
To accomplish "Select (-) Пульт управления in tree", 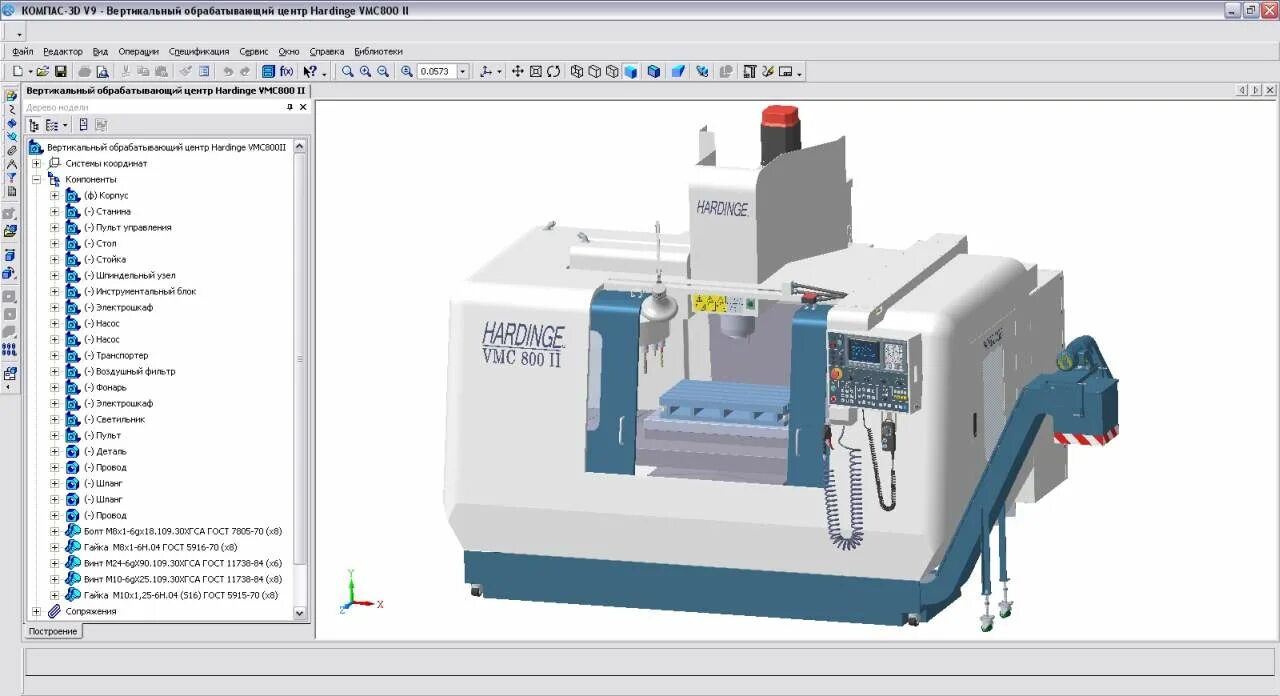I will point(127,227).
